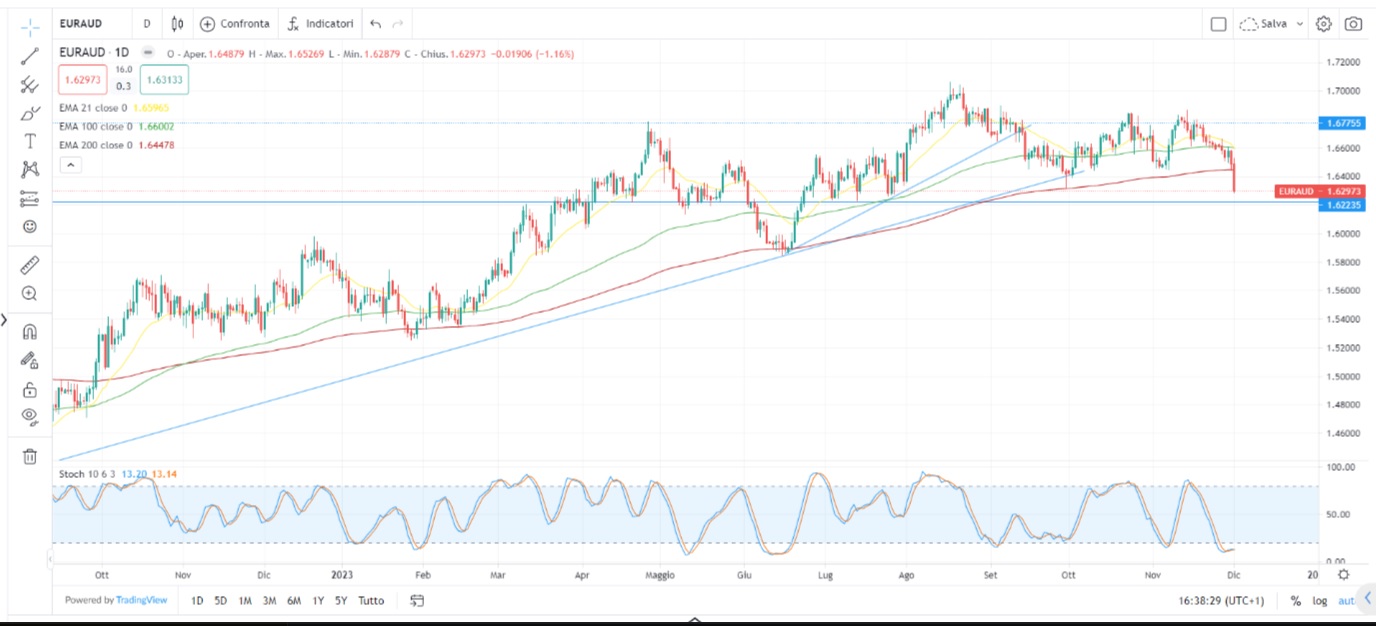Viewport: 1376px width, 626px height.
Task: Click the Confronta compare button
Action: 235,24
